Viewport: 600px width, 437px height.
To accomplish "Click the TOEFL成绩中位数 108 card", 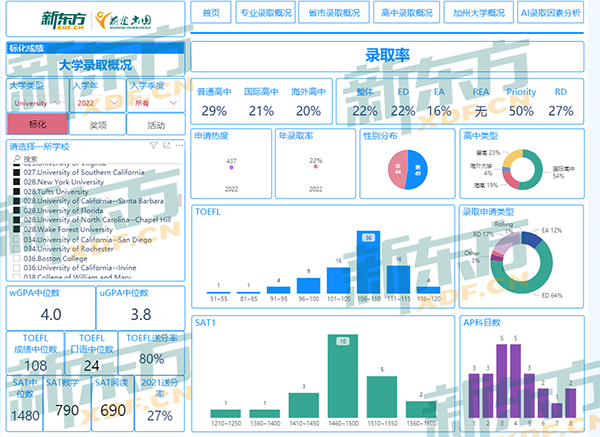I will tap(35, 353).
